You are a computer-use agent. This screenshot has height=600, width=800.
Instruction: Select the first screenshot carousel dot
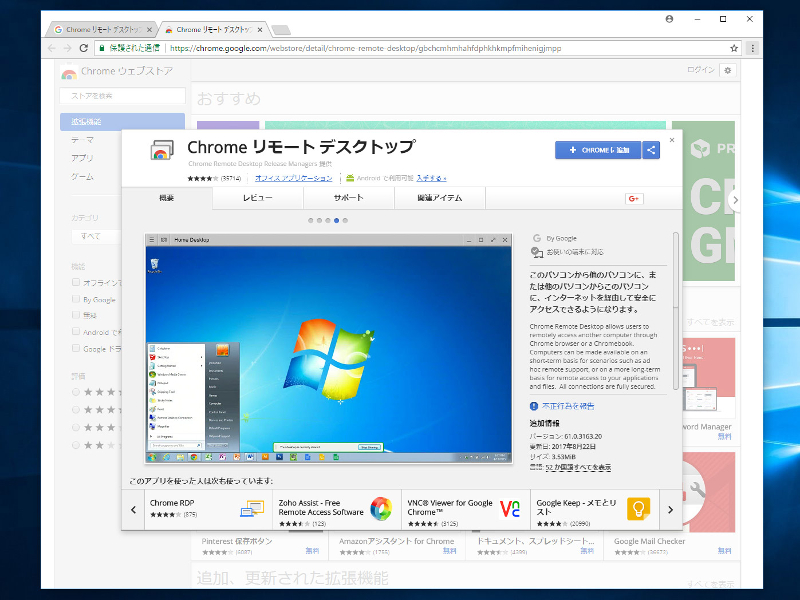pos(311,220)
